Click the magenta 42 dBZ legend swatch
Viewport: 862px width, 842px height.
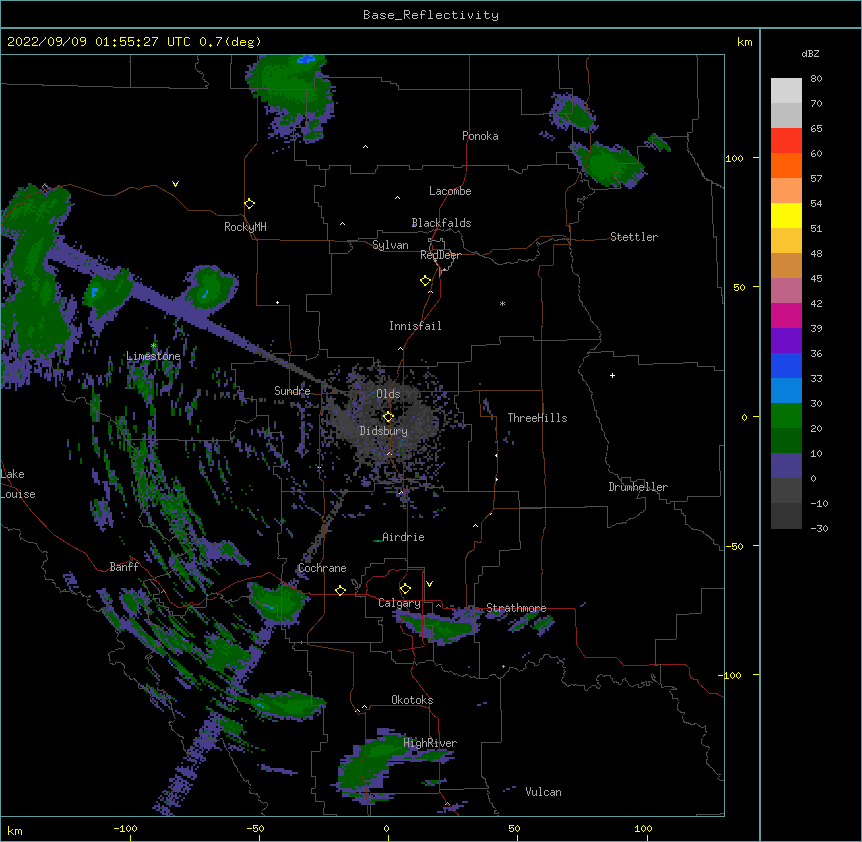coord(786,315)
